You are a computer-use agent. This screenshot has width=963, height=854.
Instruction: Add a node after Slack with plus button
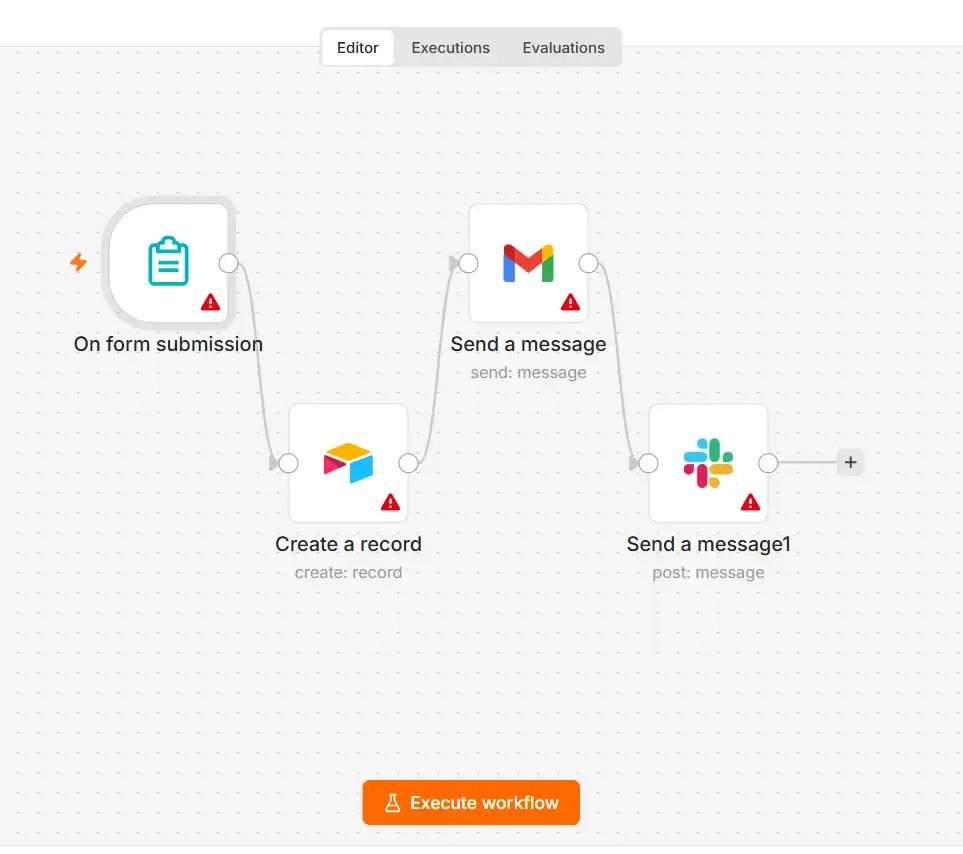(x=851, y=462)
